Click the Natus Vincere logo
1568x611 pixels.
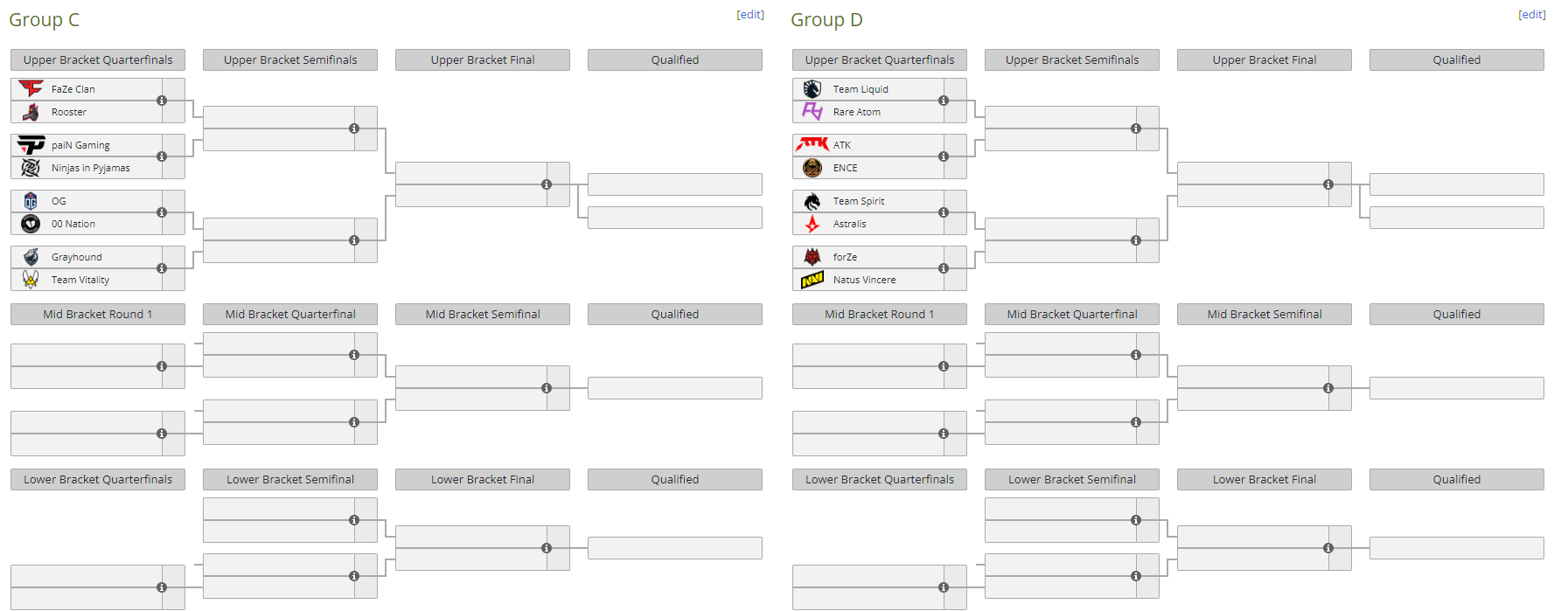(812, 280)
